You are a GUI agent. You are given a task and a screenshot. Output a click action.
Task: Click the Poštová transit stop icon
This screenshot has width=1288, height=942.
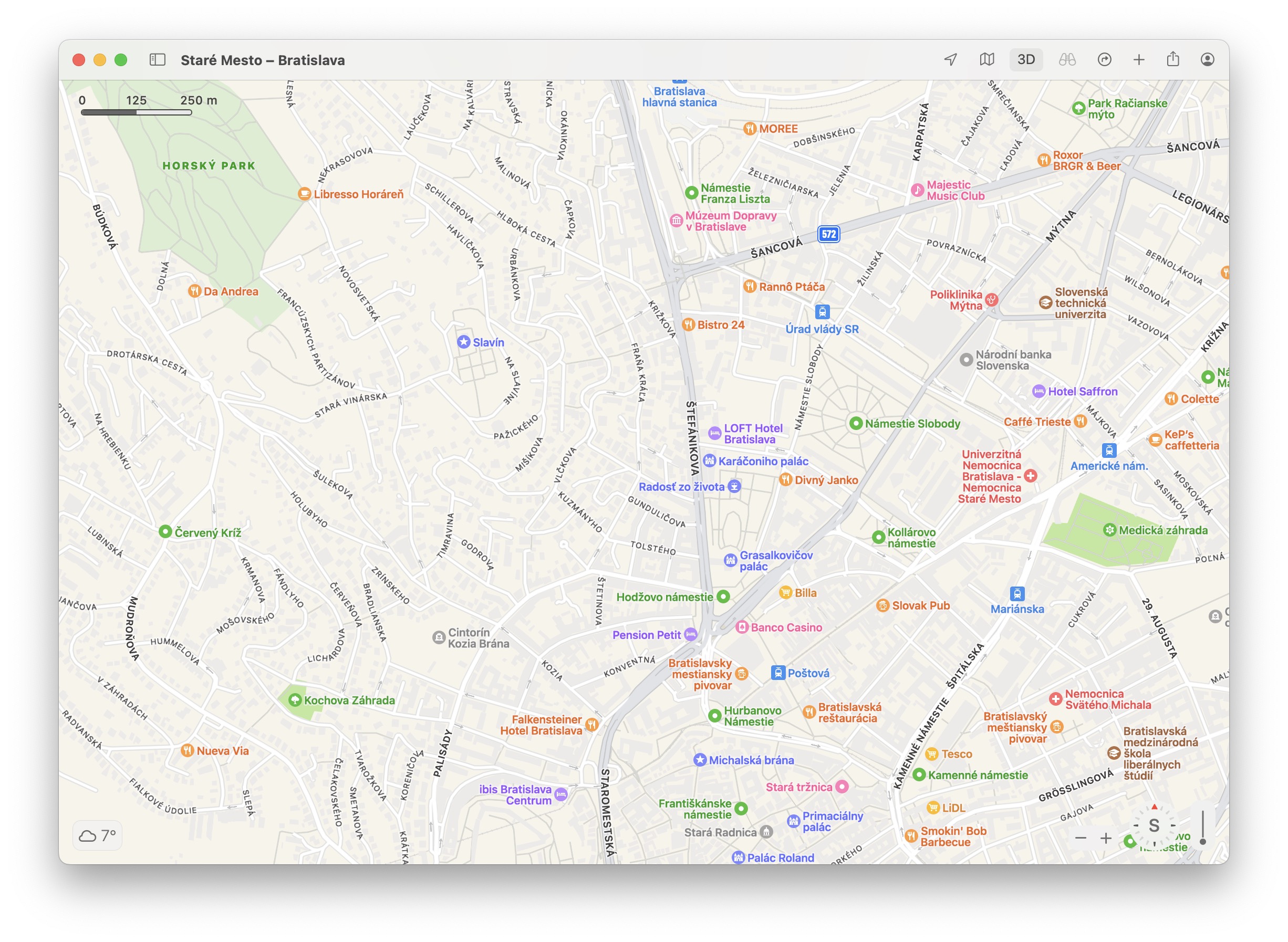(x=778, y=673)
